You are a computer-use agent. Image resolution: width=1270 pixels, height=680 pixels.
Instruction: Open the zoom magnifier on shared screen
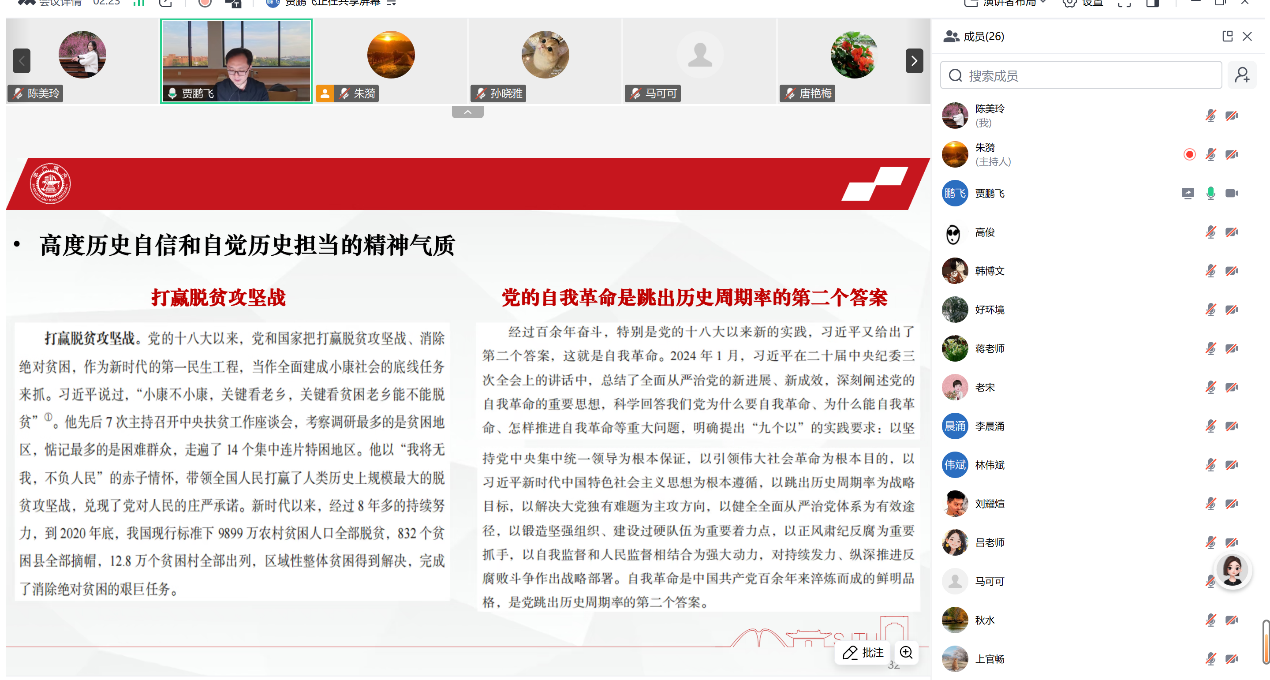907,652
